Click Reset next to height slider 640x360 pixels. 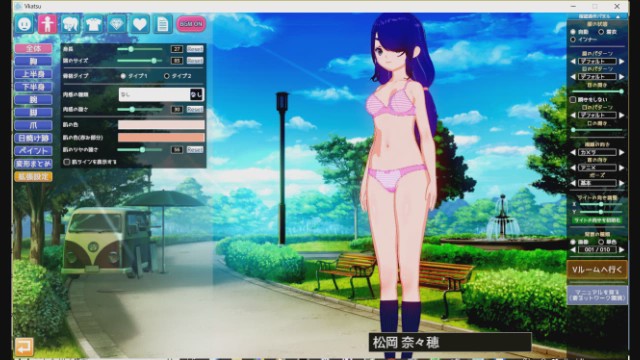tap(195, 49)
